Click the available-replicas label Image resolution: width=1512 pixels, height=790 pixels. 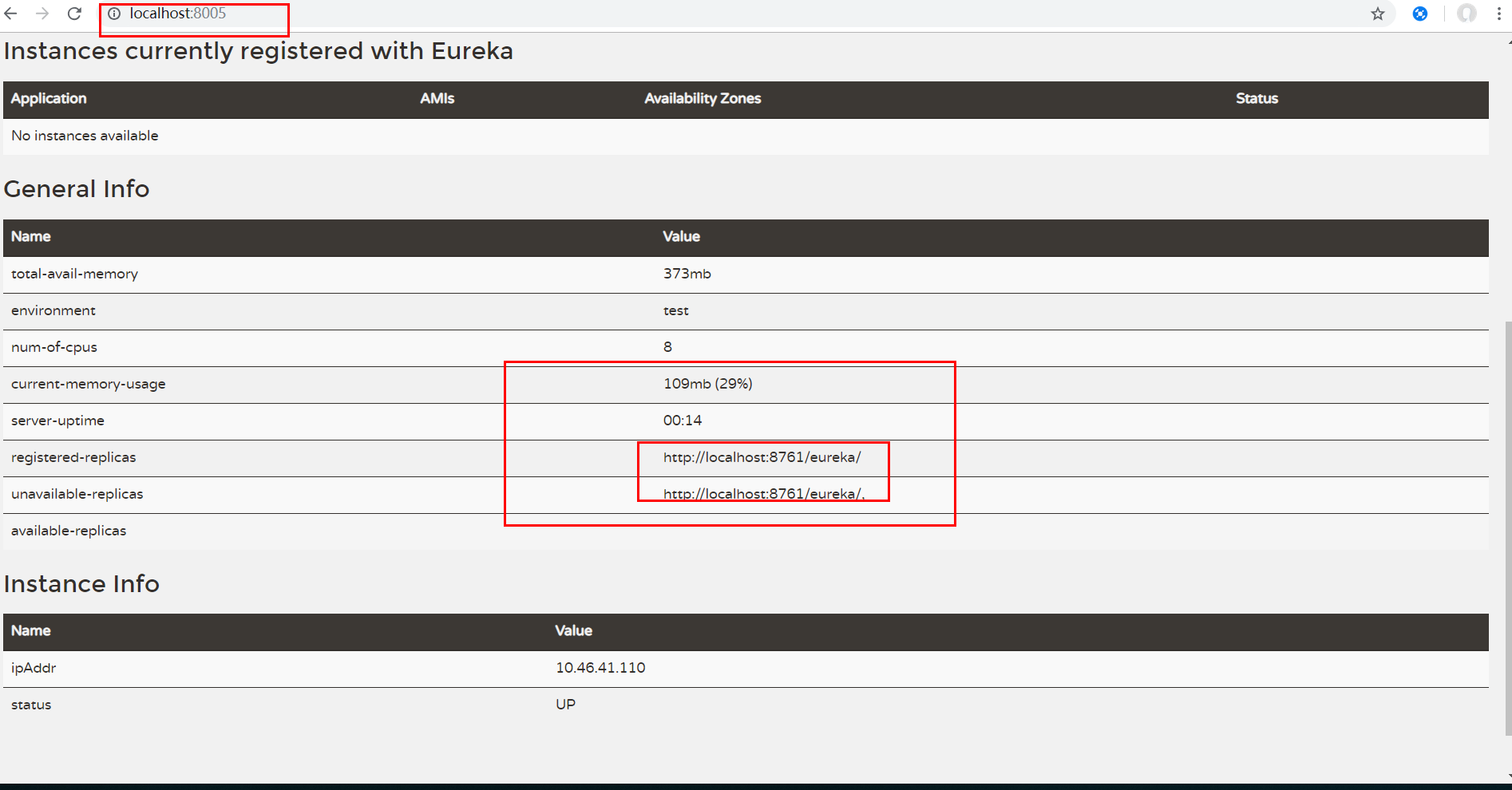[x=69, y=531]
